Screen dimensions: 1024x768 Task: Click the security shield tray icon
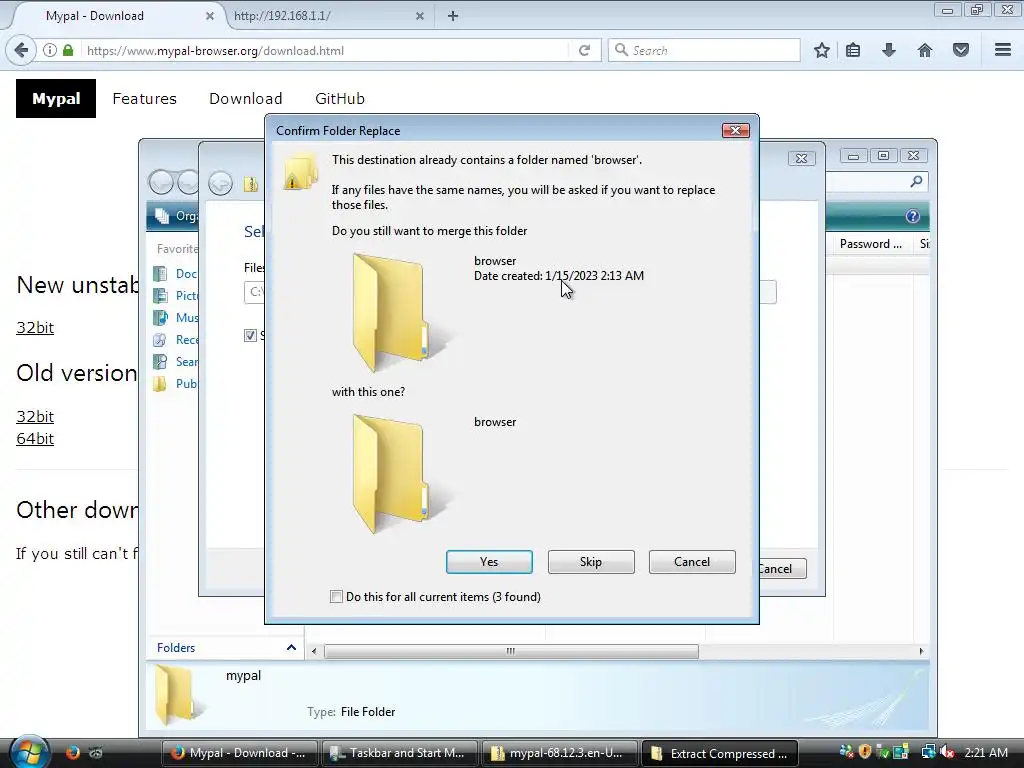[865, 752]
